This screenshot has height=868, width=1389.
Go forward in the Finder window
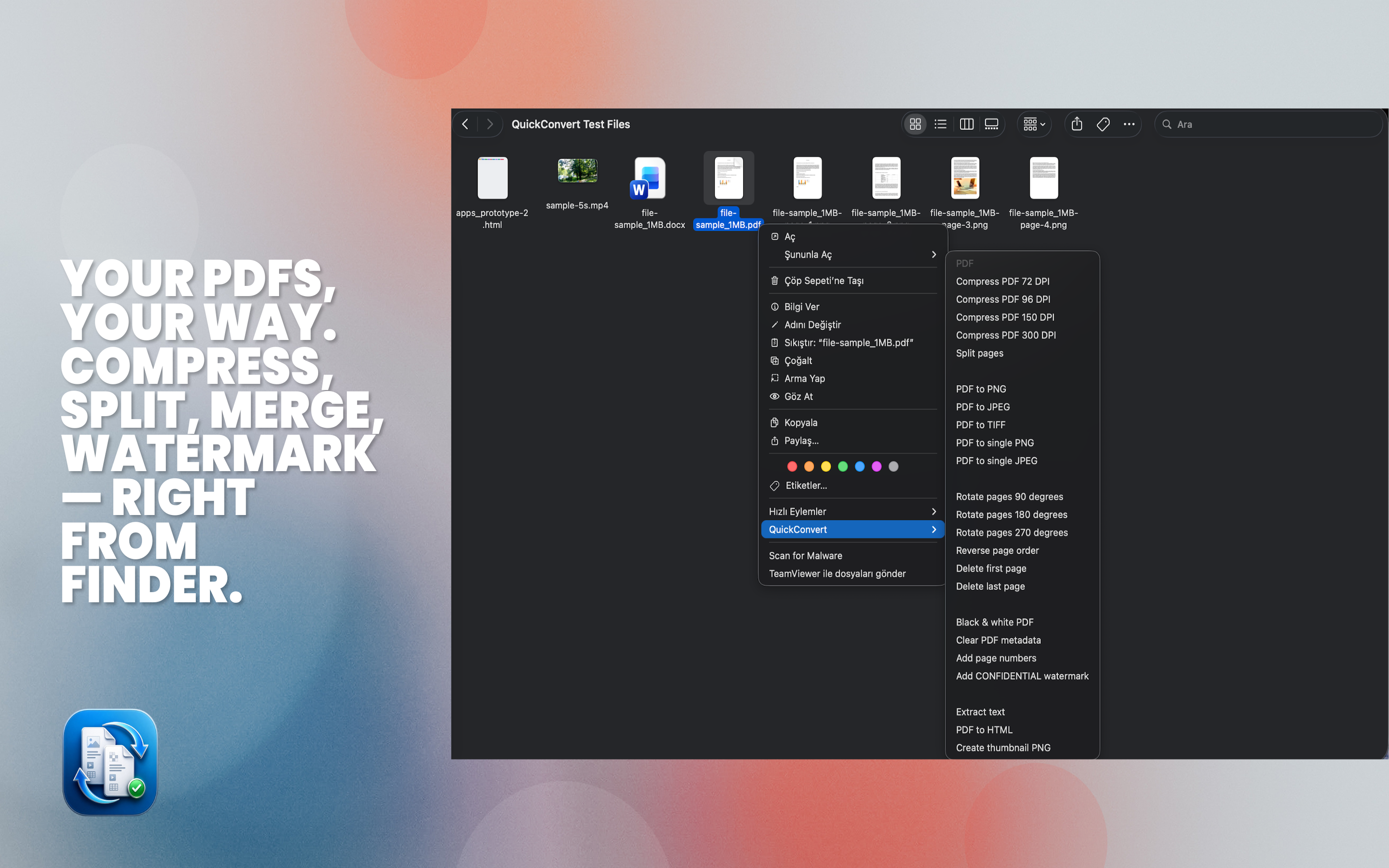[490, 124]
